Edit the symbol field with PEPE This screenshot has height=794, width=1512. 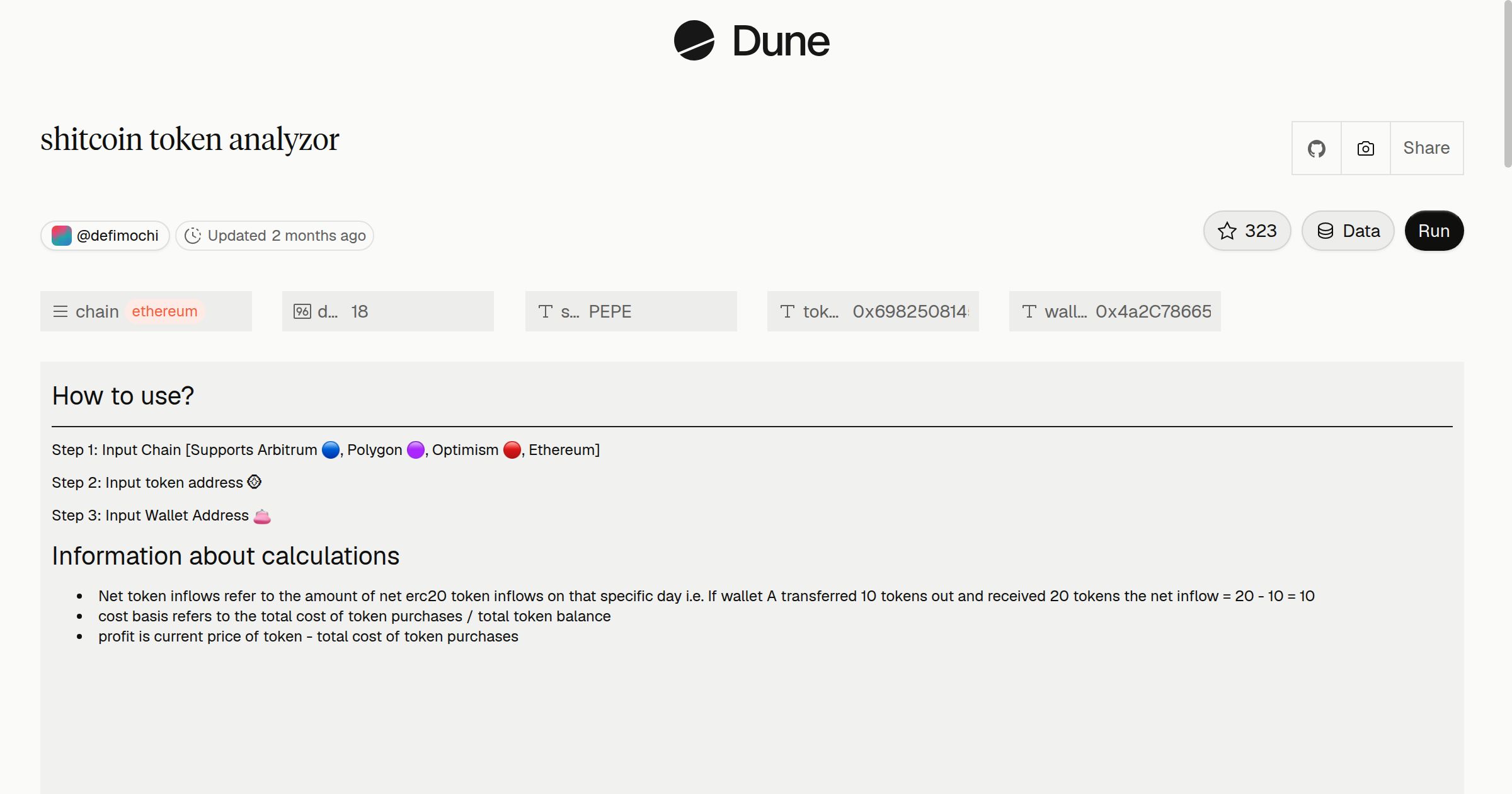point(631,311)
